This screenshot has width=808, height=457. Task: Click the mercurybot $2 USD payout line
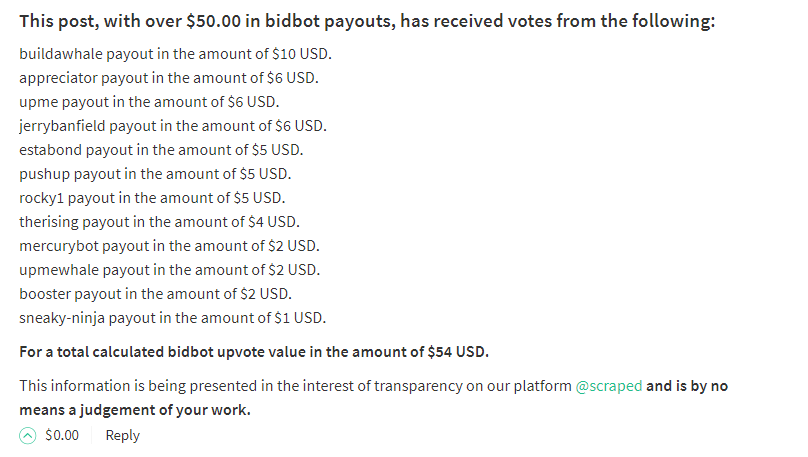point(170,246)
